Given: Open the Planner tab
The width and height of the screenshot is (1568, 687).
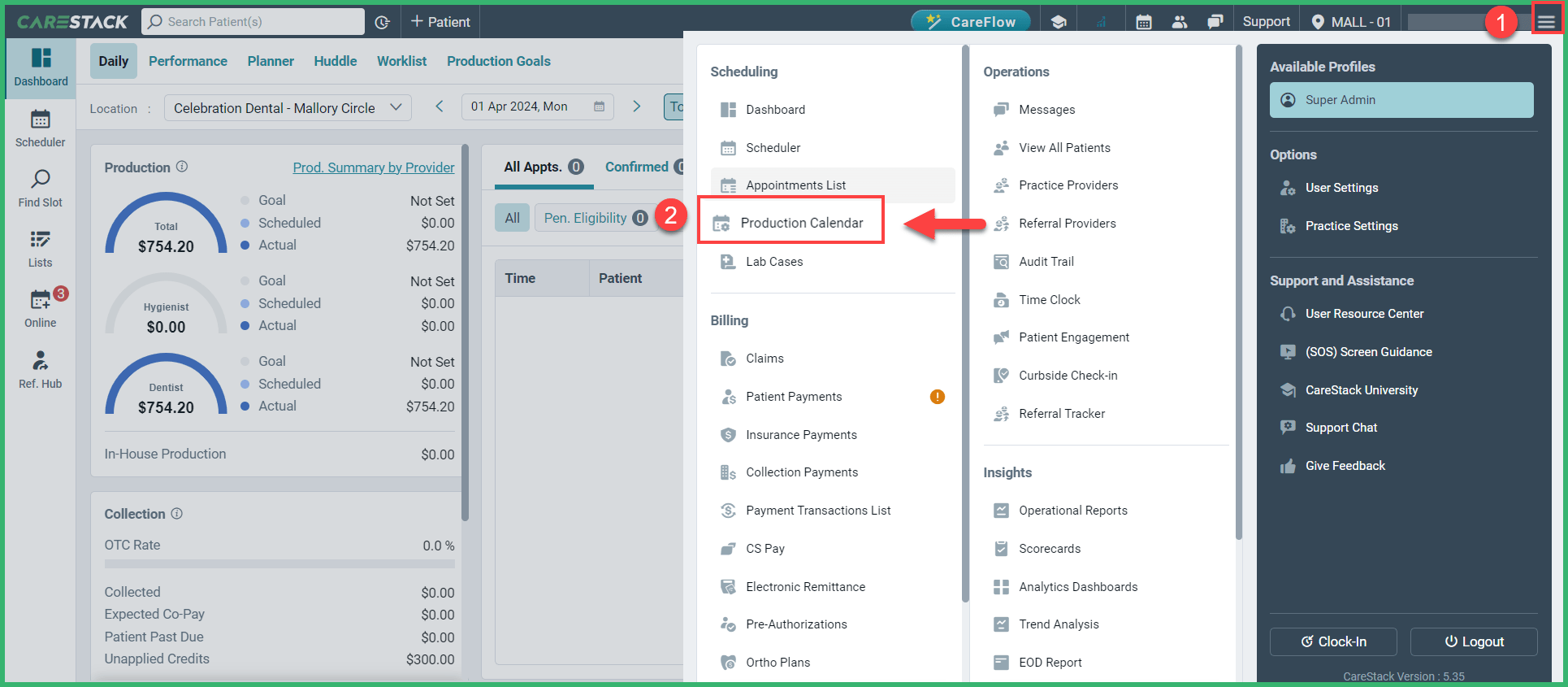Looking at the screenshot, I should (271, 61).
